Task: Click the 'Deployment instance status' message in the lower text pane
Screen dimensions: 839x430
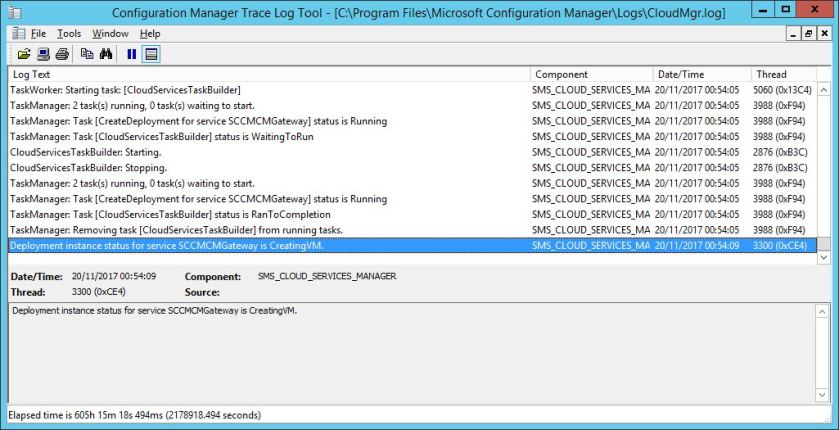Action: click(154, 310)
